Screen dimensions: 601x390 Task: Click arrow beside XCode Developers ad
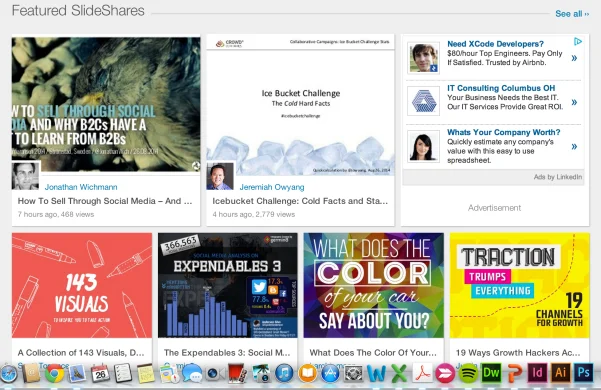tap(574, 58)
